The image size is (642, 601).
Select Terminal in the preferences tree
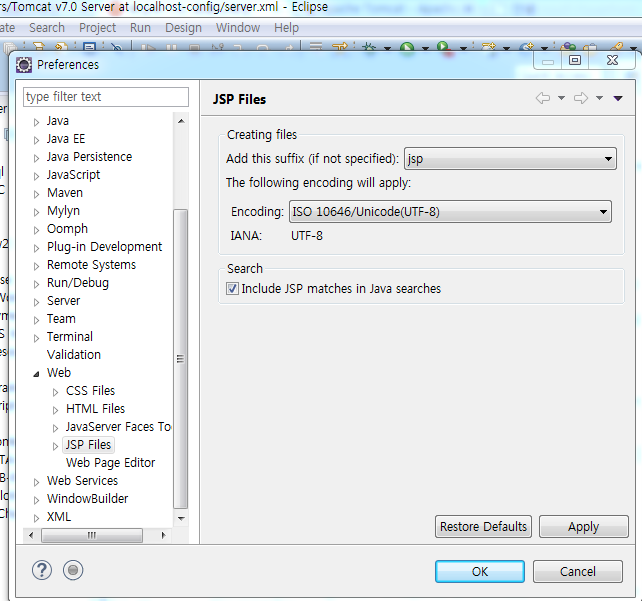(x=70, y=337)
